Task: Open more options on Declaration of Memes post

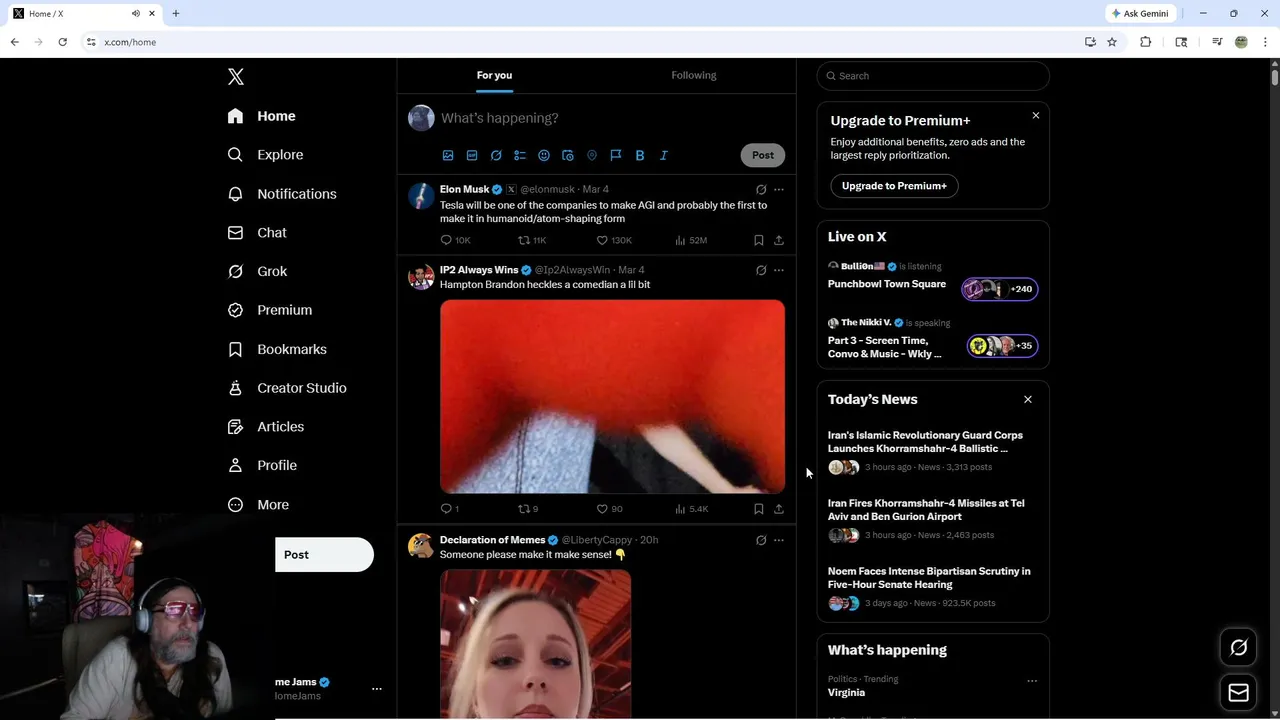Action: click(779, 540)
